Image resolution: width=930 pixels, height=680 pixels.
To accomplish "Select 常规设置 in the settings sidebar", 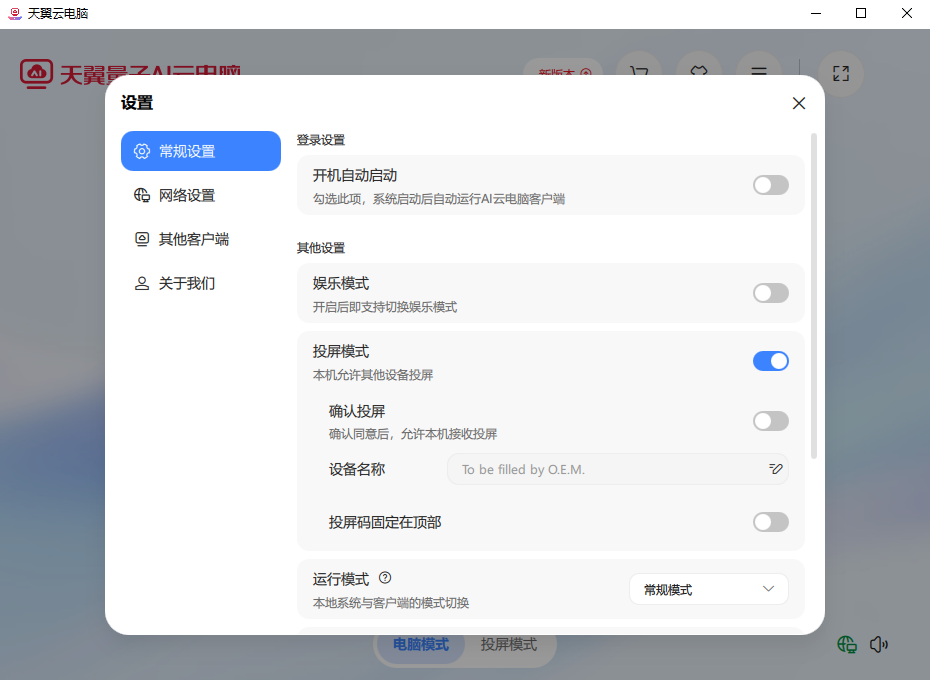I will coord(200,151).
